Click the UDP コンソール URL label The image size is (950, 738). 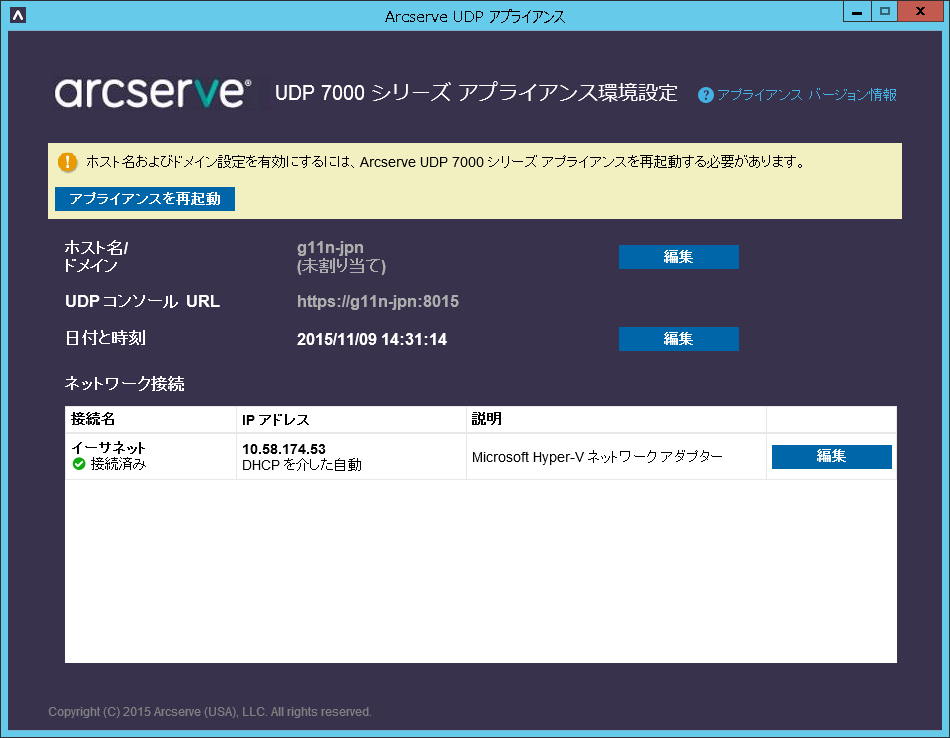(x=142, y=301)
